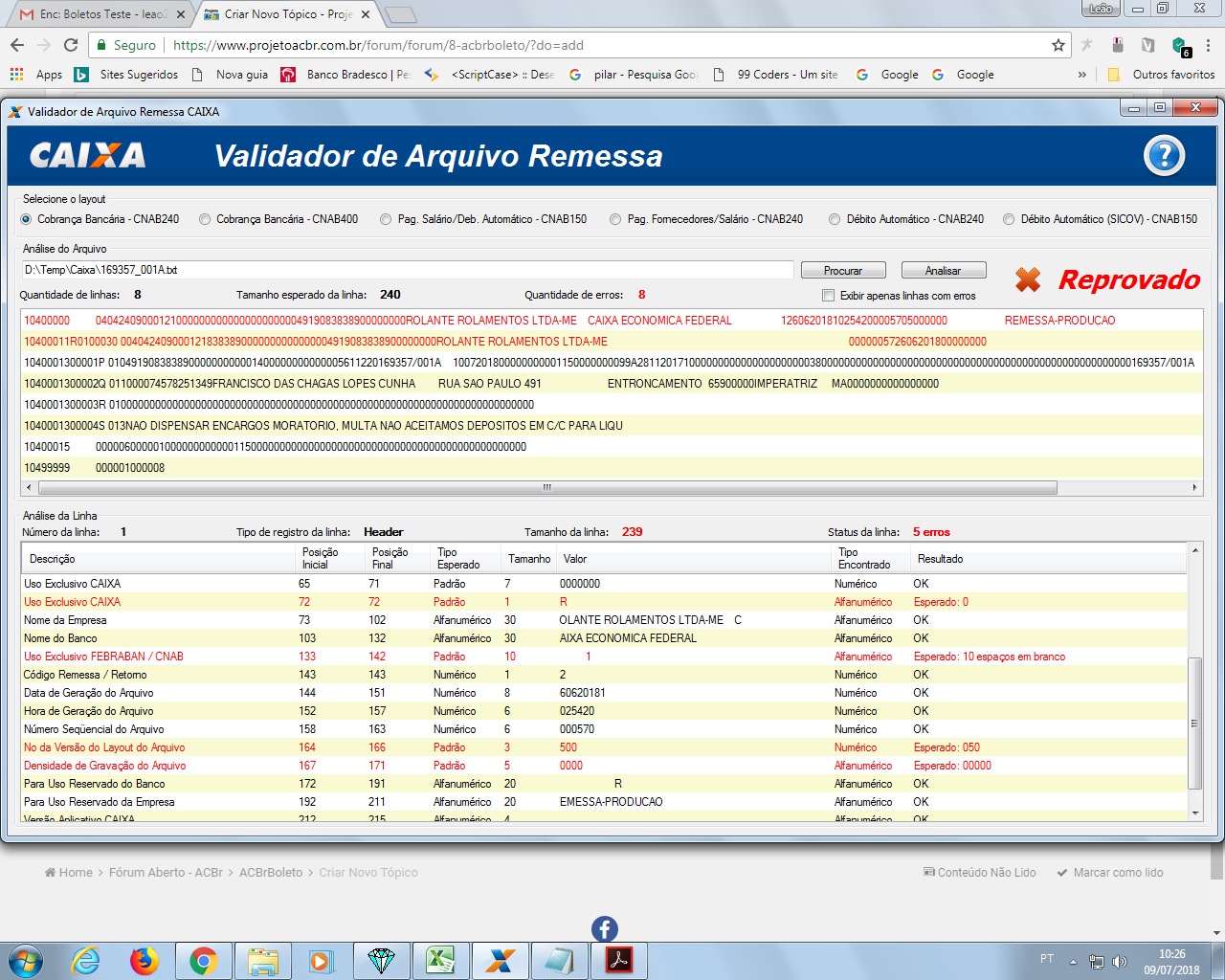Select line 1040001300004S NAO DISPENSAR ENCARGOS
Screen dimensions: 1225x980
pyautogui.click(x=612, y=426)
